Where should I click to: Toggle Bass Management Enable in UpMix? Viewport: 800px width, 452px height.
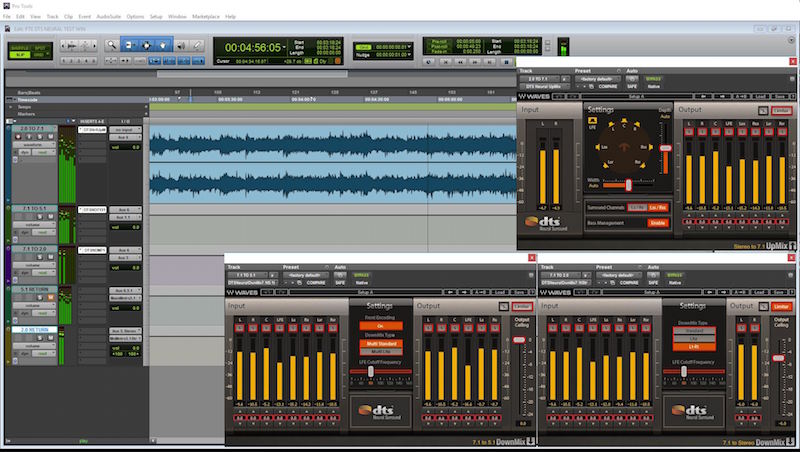[658, 223]
